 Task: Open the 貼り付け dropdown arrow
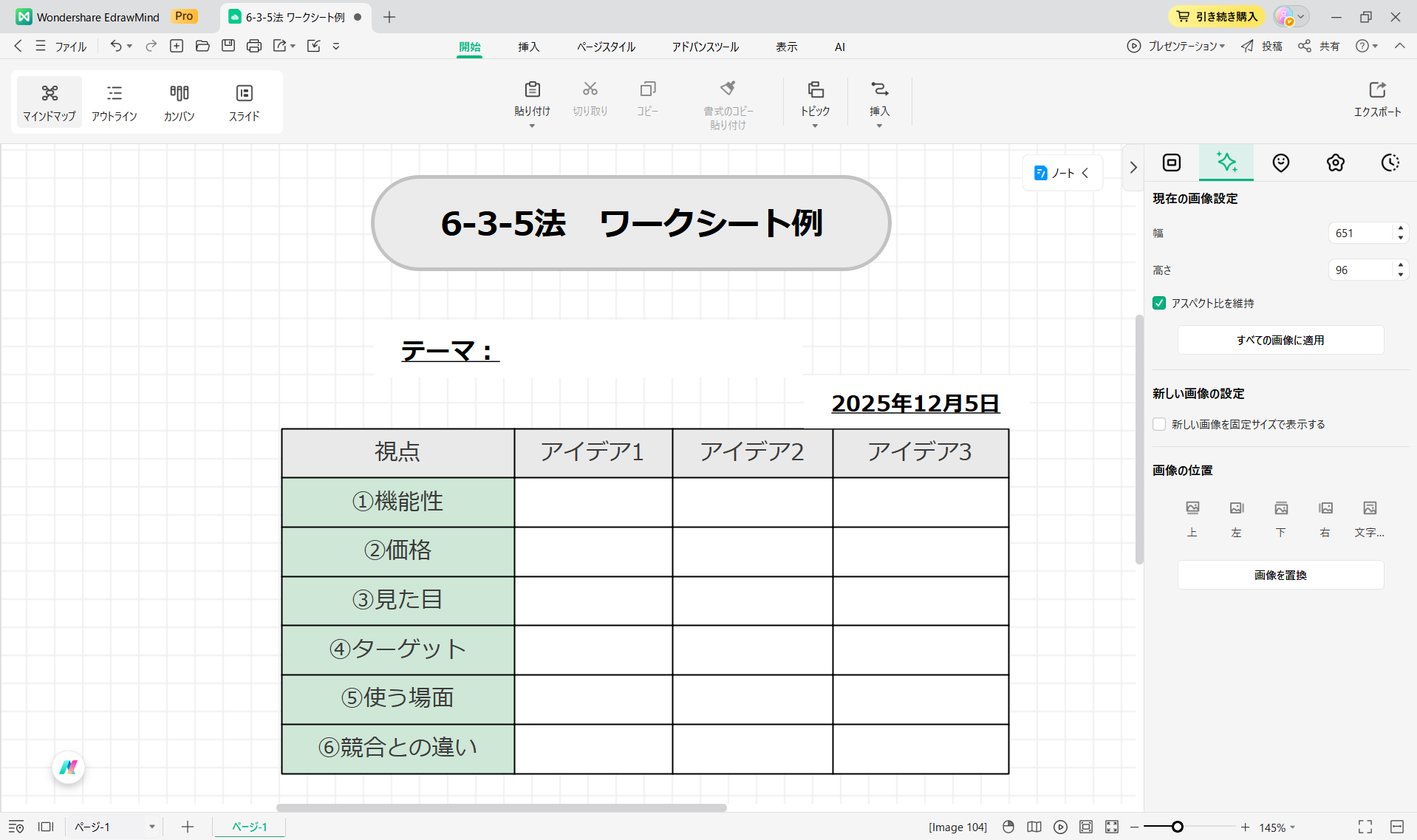[532, 127]
